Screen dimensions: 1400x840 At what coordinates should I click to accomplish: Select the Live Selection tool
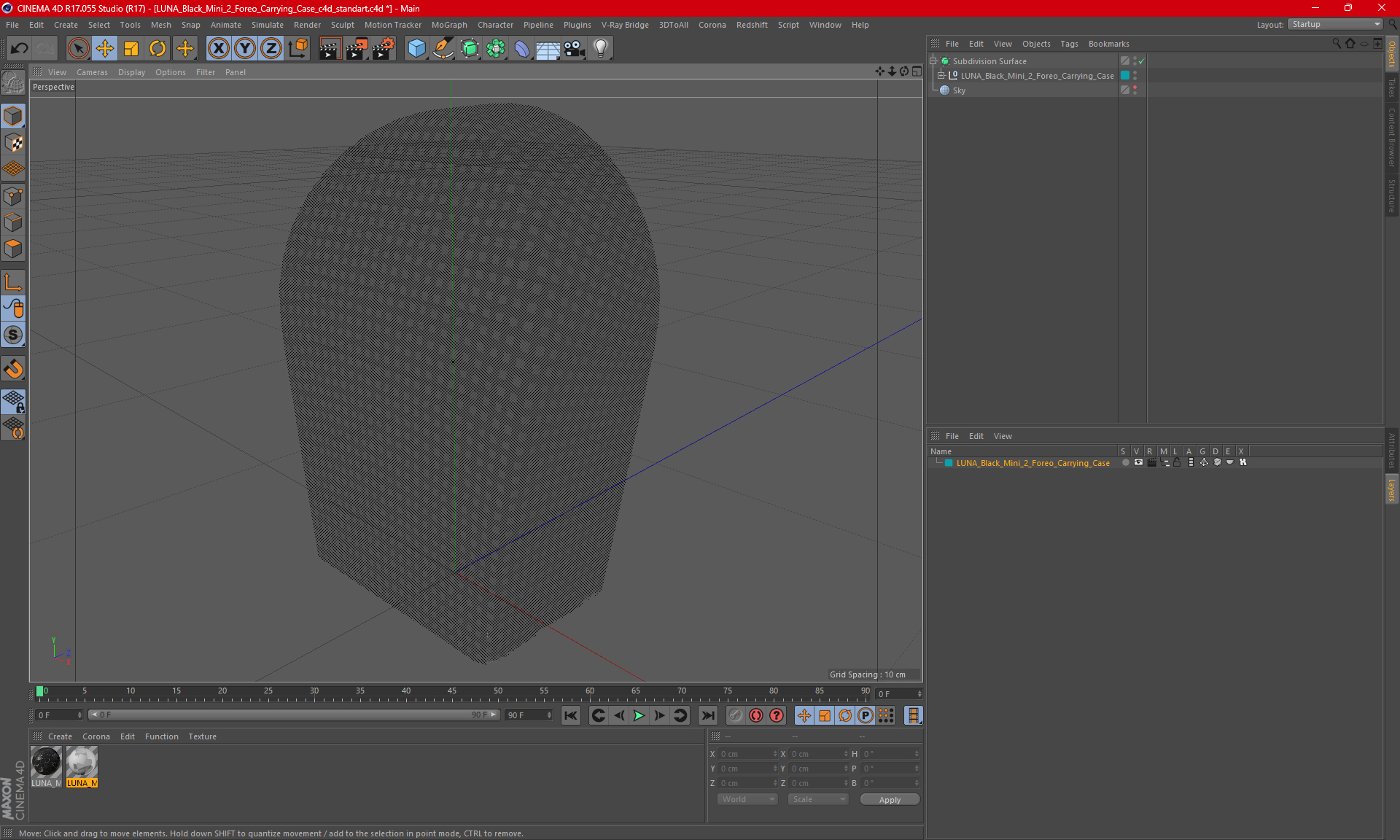pos(78,48)
